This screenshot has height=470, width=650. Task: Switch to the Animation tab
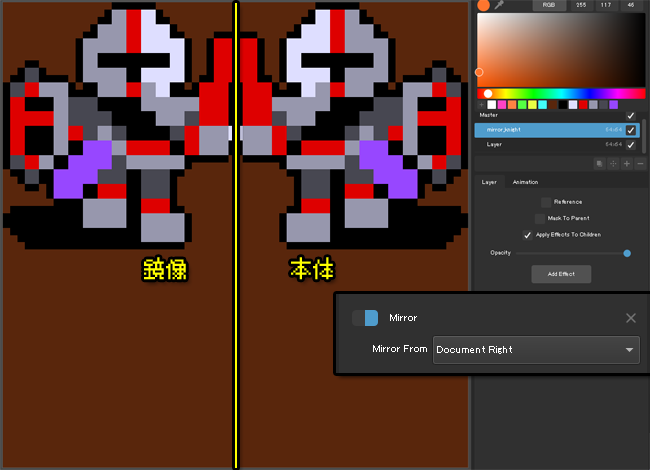[525, 182]
